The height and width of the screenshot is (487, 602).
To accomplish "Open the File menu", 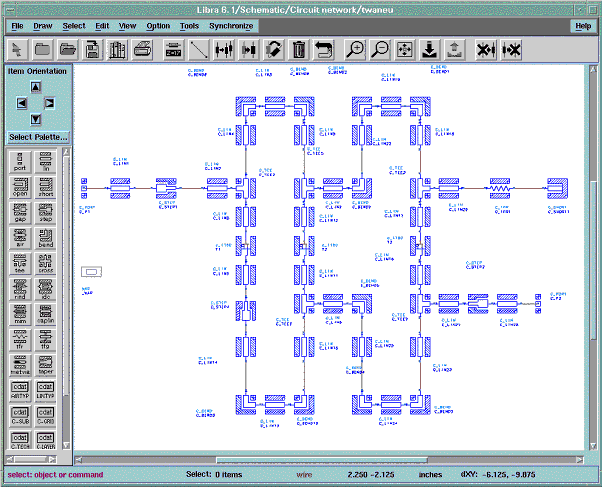I will [x=17, y=26].
